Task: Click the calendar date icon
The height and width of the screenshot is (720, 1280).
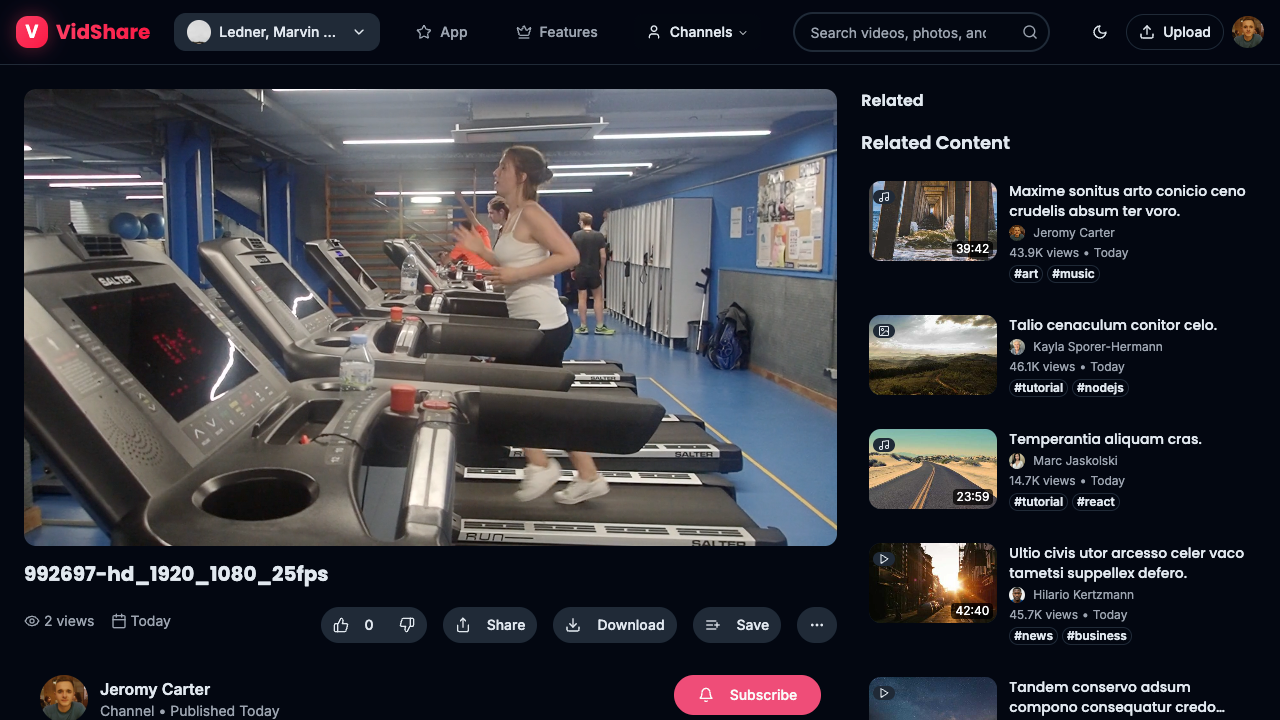Action: pos(119,621)
